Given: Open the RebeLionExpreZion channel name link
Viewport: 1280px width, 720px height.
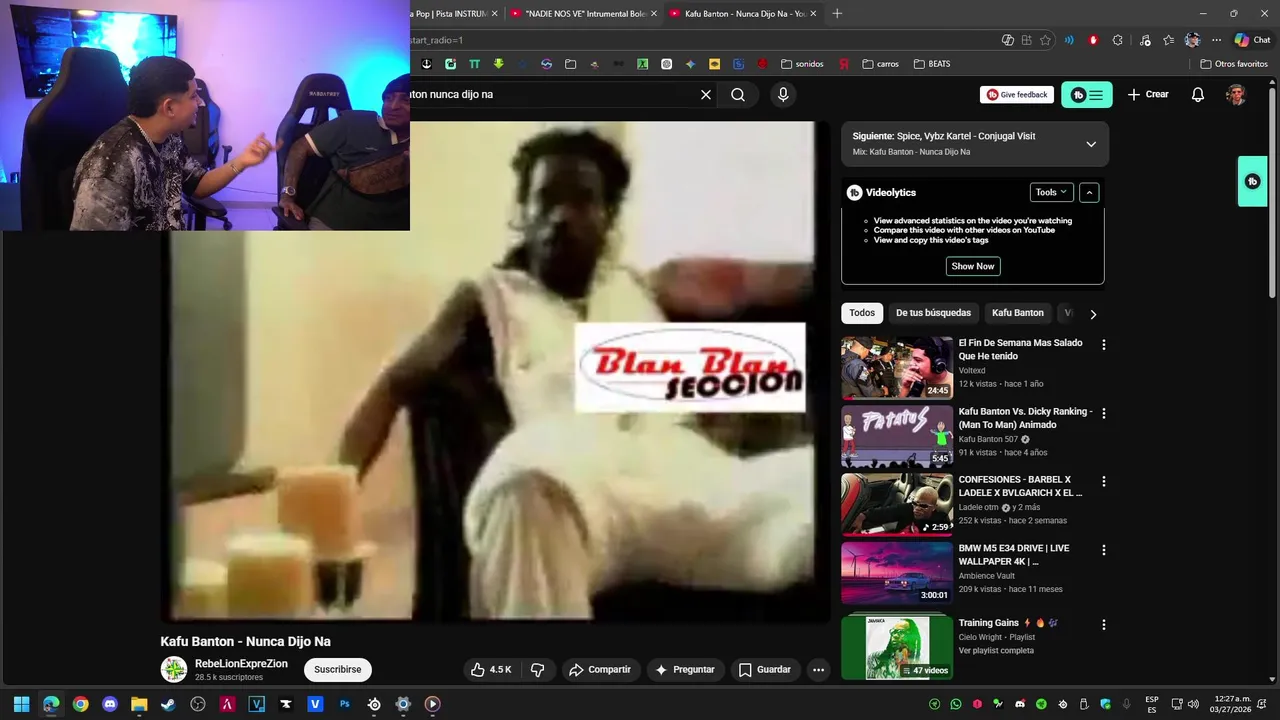Looking at the screenshot, I should coord(241,664).
